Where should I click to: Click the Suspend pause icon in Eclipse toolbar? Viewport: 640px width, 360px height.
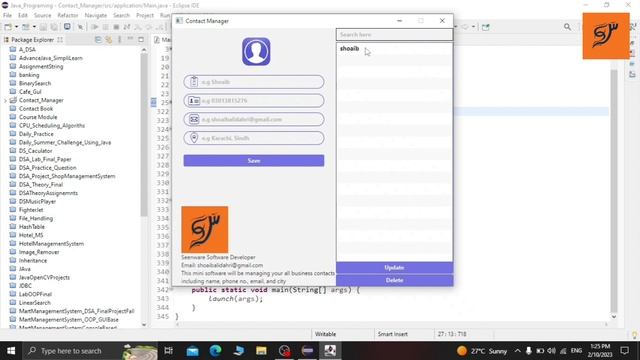tap(105, 27)
